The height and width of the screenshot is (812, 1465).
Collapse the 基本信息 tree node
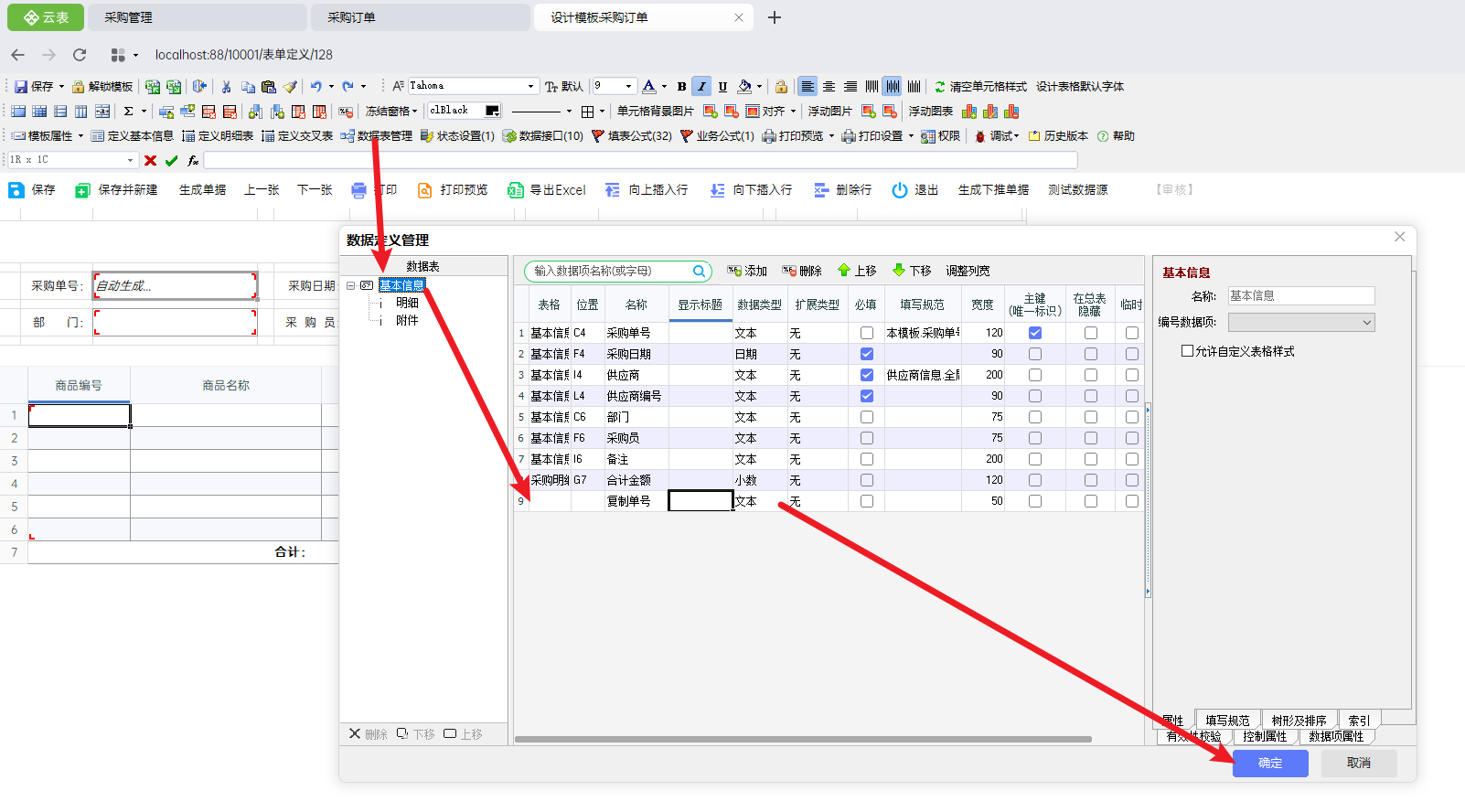click(x=350, y=285)
